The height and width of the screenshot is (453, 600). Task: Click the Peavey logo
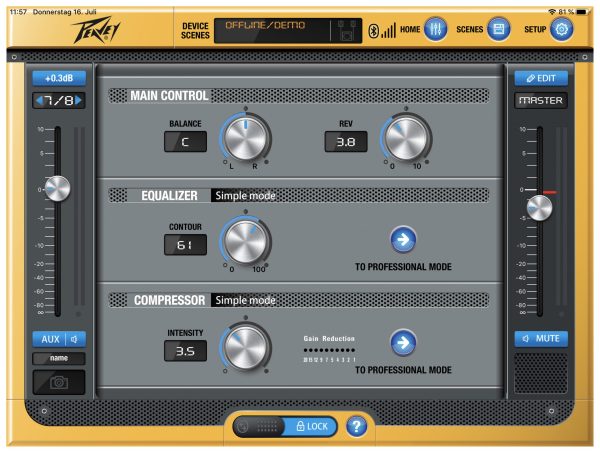tap(96, 30)
